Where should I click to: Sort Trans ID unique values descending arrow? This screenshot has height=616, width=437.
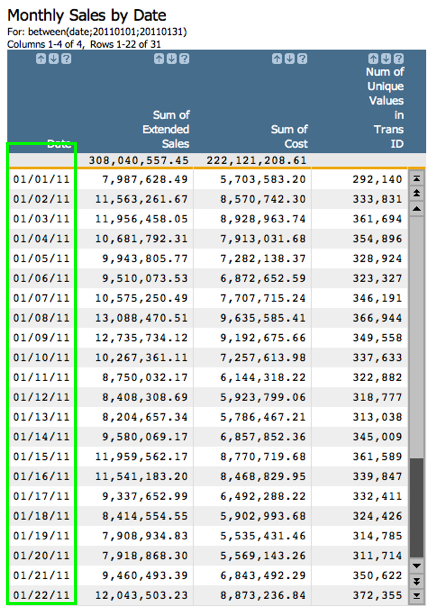(x=386, y=59)
